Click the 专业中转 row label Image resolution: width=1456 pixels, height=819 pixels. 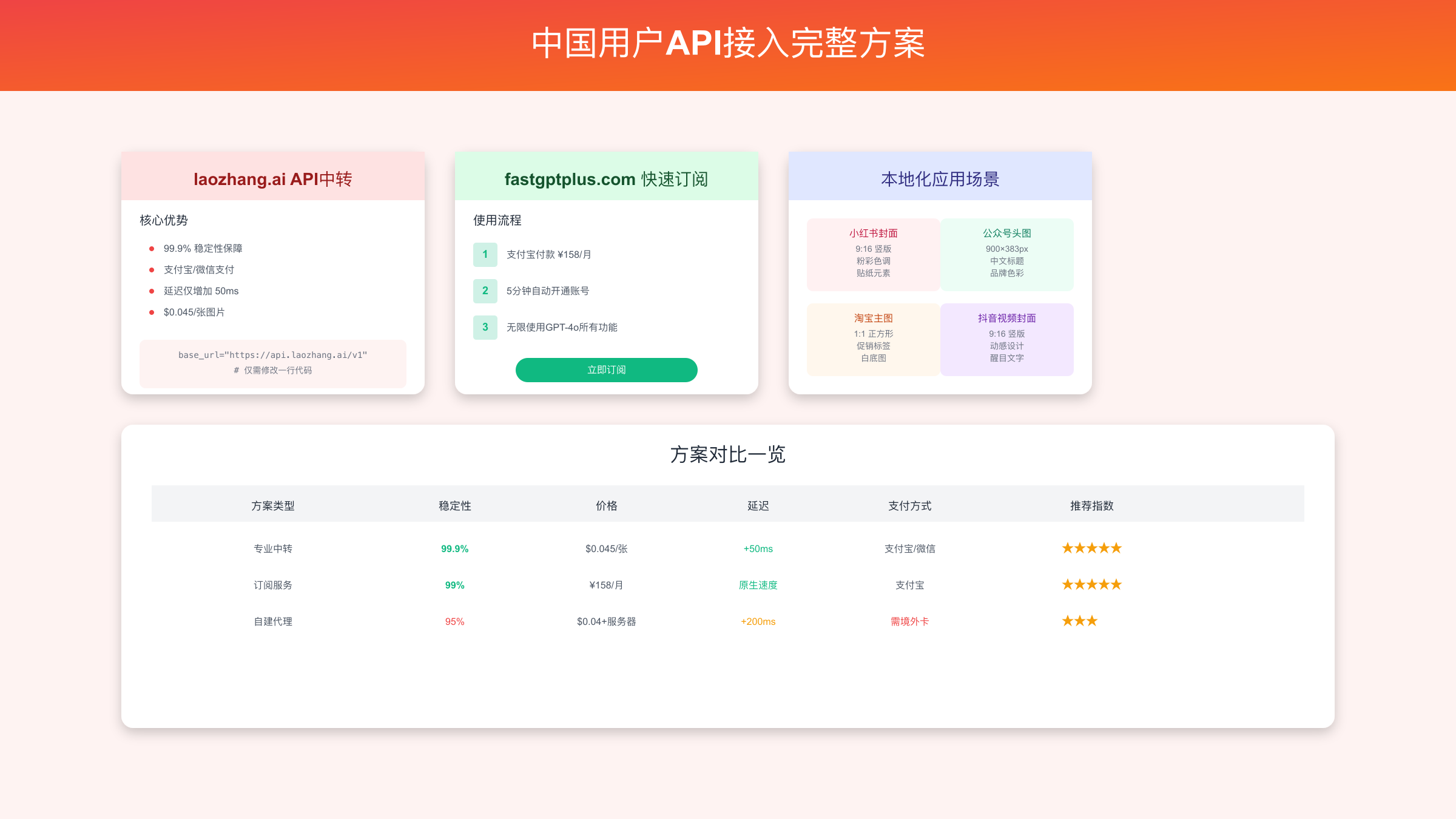point(273,549)
